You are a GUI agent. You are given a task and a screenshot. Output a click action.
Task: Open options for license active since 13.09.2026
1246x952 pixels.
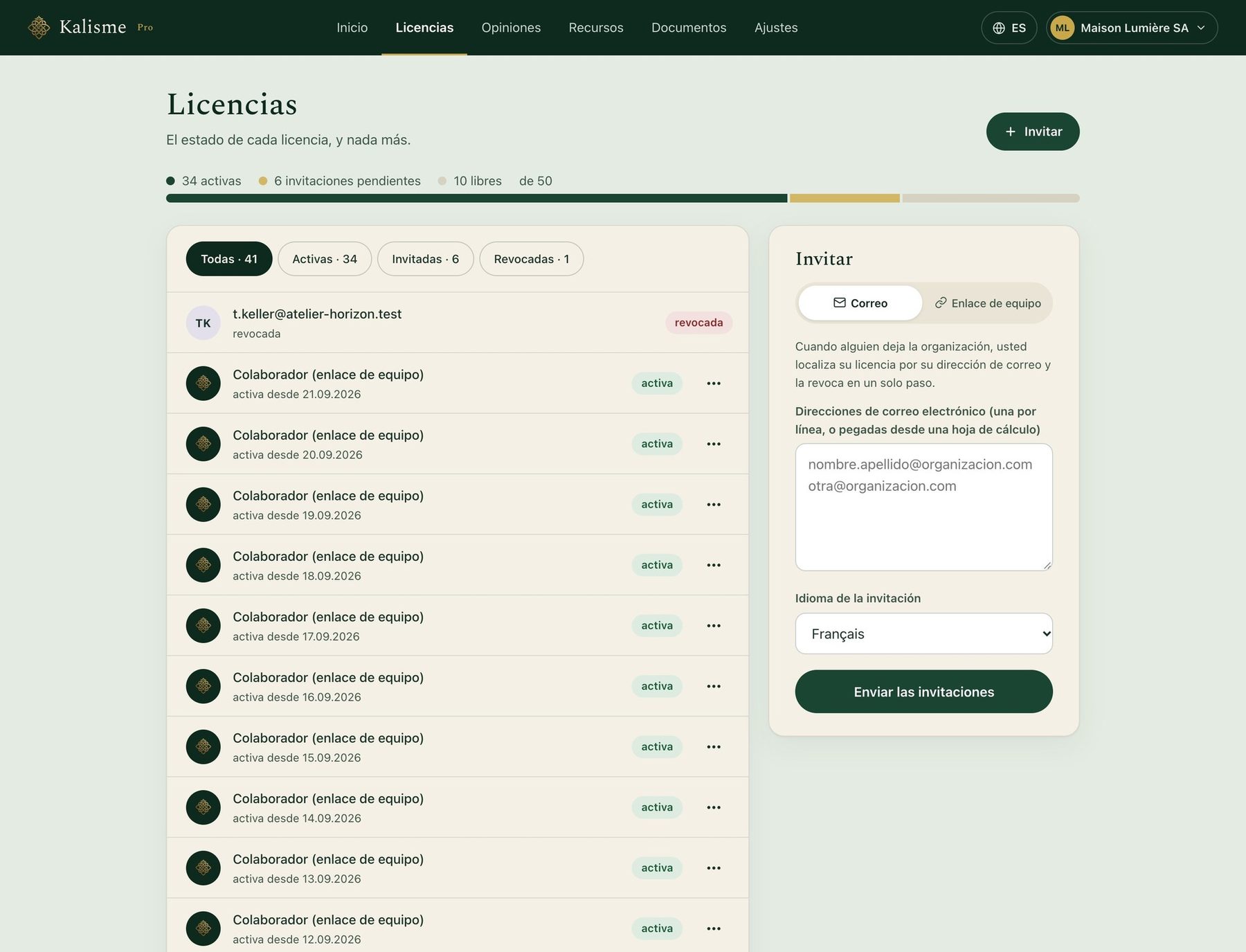coord(714,868)
